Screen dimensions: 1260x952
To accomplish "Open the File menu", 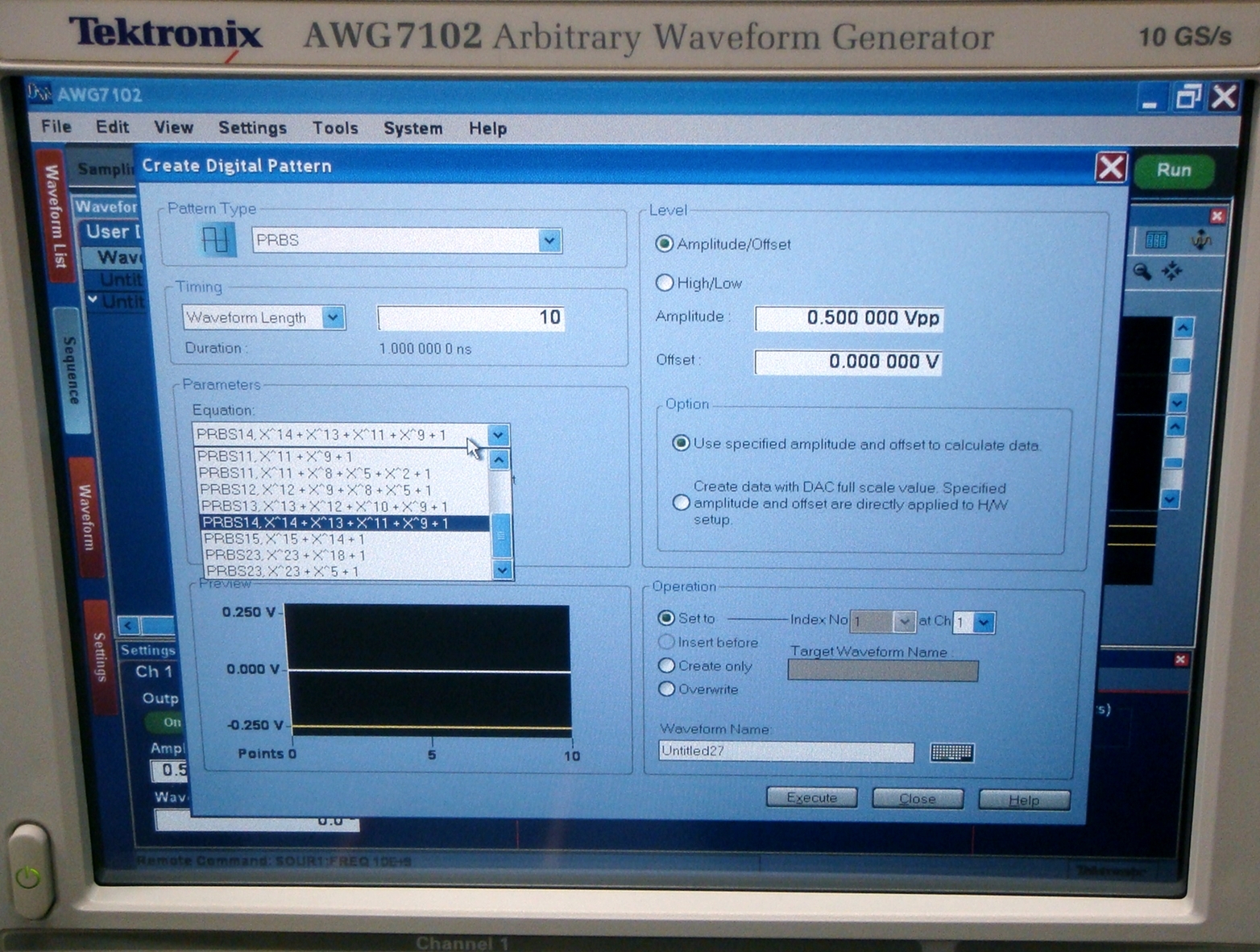I will tap(56, 126).
